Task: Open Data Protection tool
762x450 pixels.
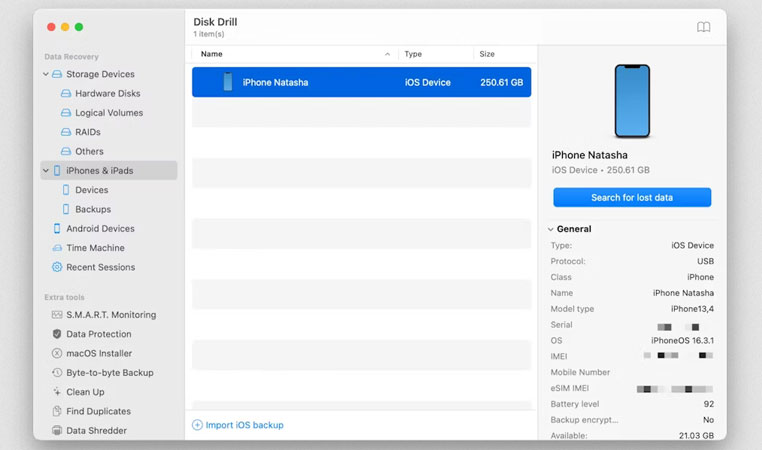Action: point(99,334)
